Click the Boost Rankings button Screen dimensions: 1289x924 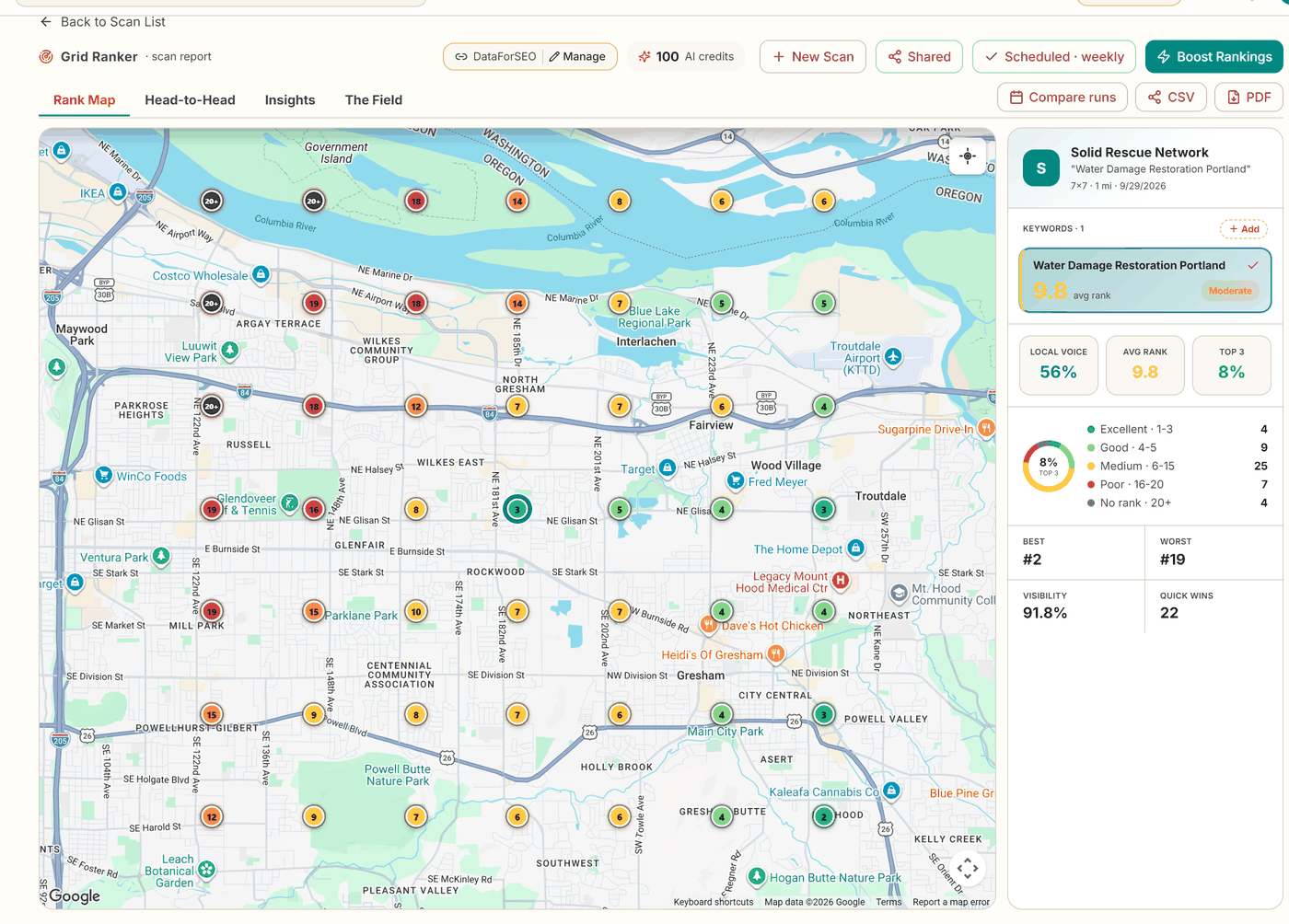click(x=1214, y=57)
